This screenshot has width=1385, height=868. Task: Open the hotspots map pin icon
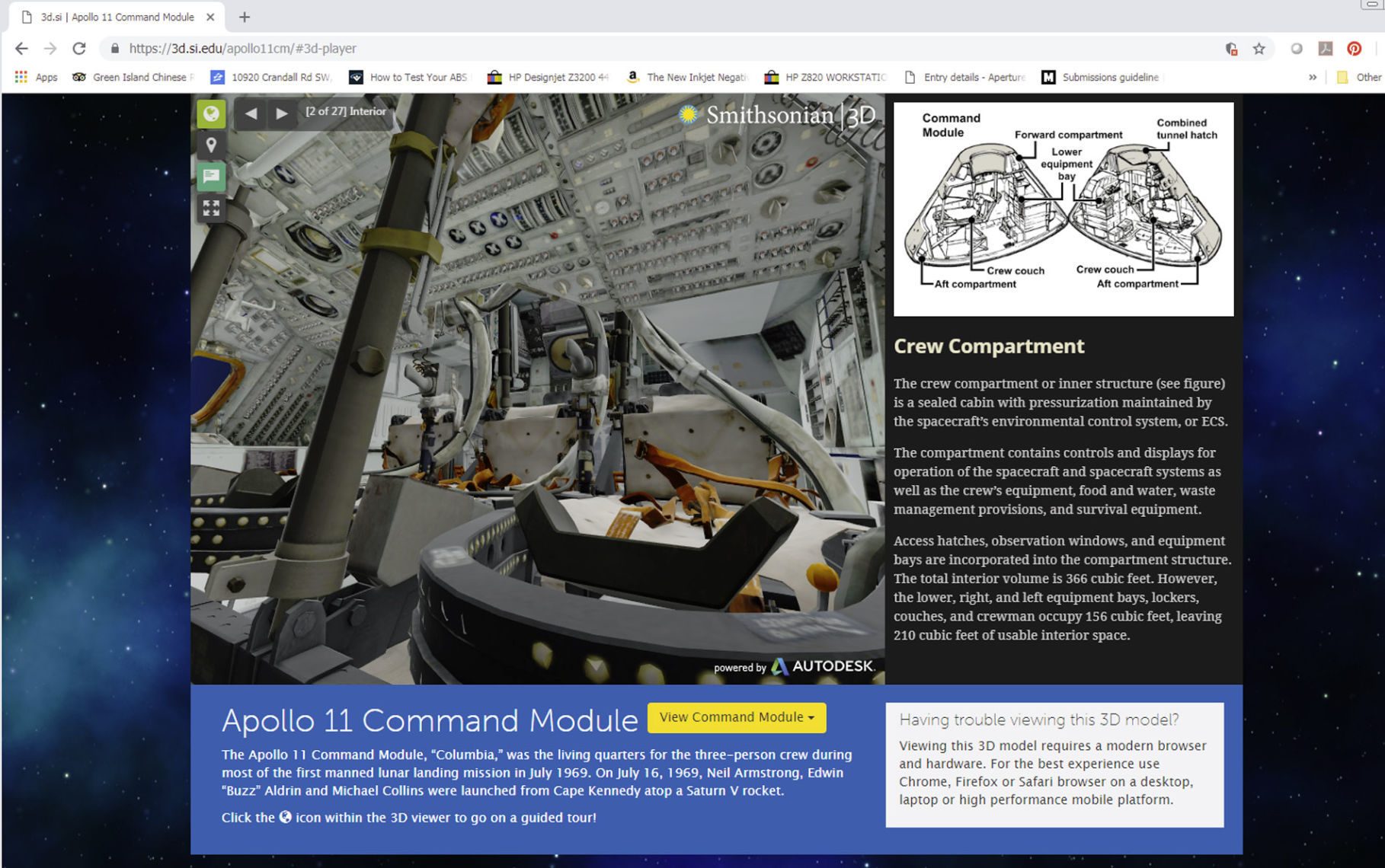click(x=211, y=145)
